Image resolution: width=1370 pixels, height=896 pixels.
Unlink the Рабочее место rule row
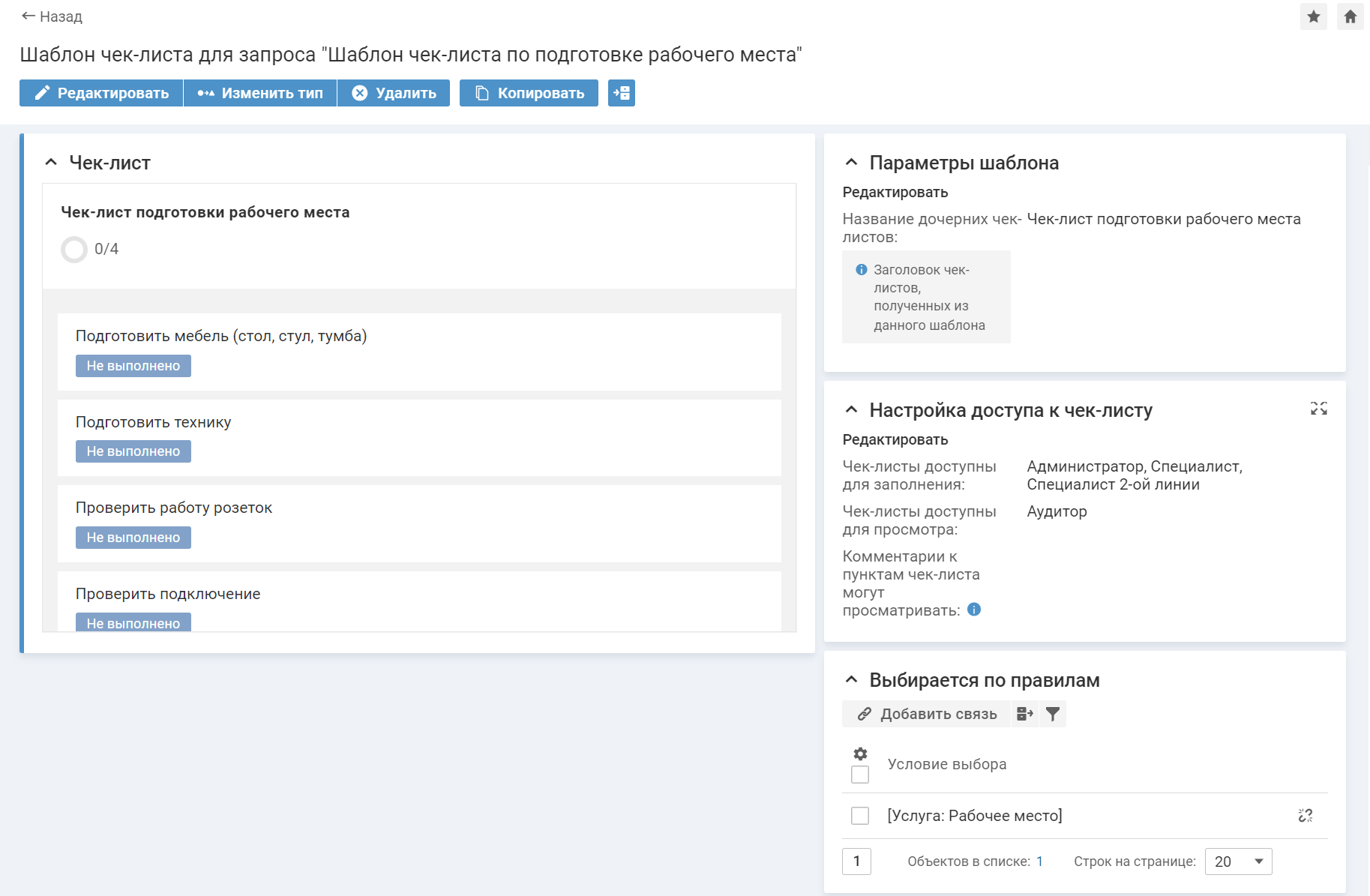tap(1305, 816)
